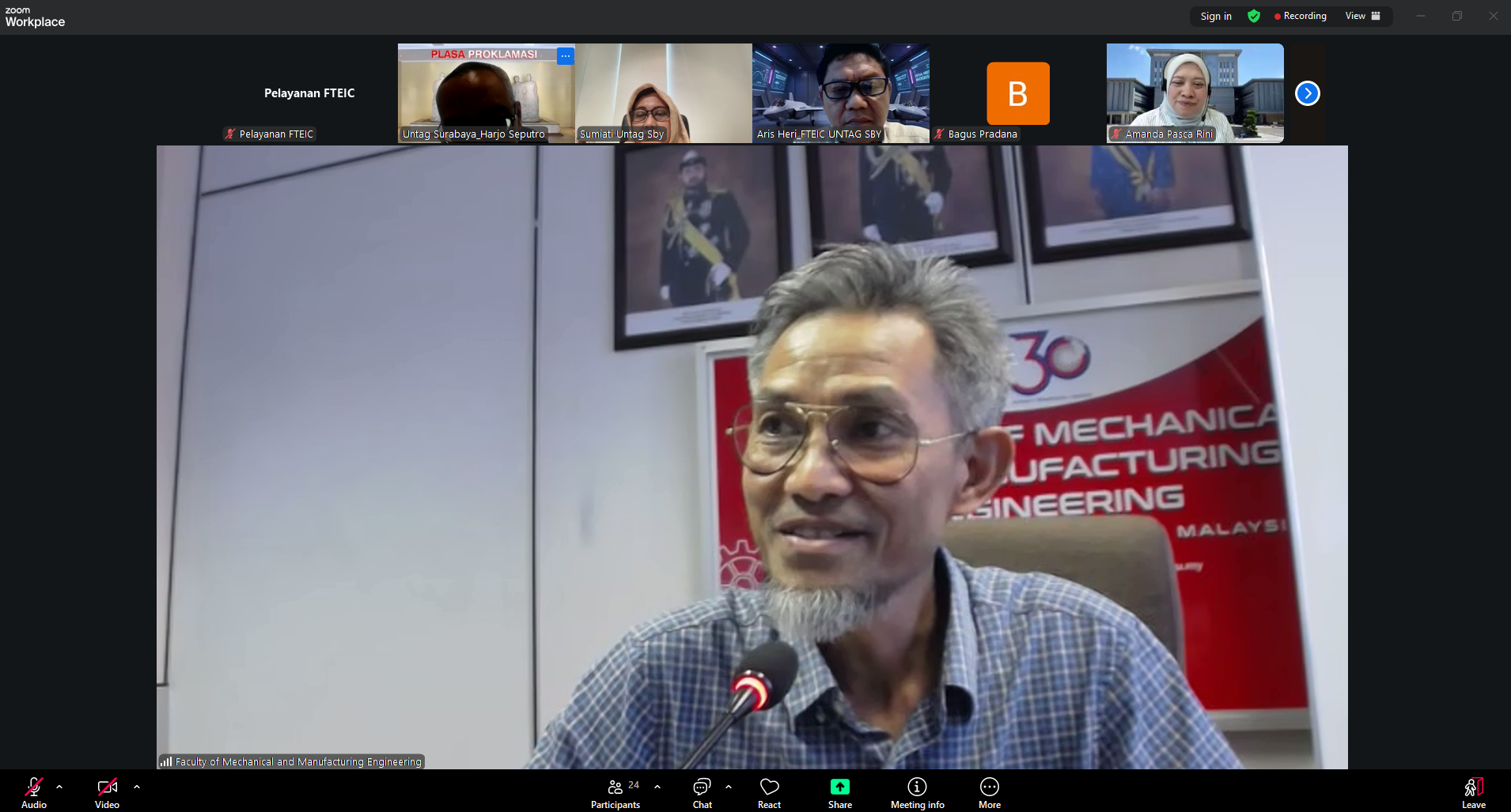1511x812 pixels.
Task: Show next participants with right arrow
Action: point(1307,93)
